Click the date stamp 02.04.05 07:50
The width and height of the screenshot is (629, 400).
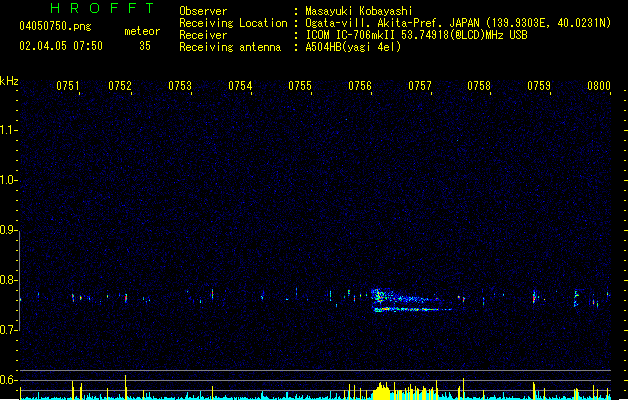click(61, 46)
